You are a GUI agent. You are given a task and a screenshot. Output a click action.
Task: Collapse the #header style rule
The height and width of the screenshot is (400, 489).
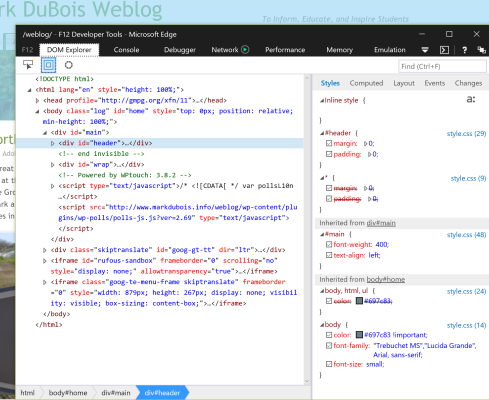[322, 133]
